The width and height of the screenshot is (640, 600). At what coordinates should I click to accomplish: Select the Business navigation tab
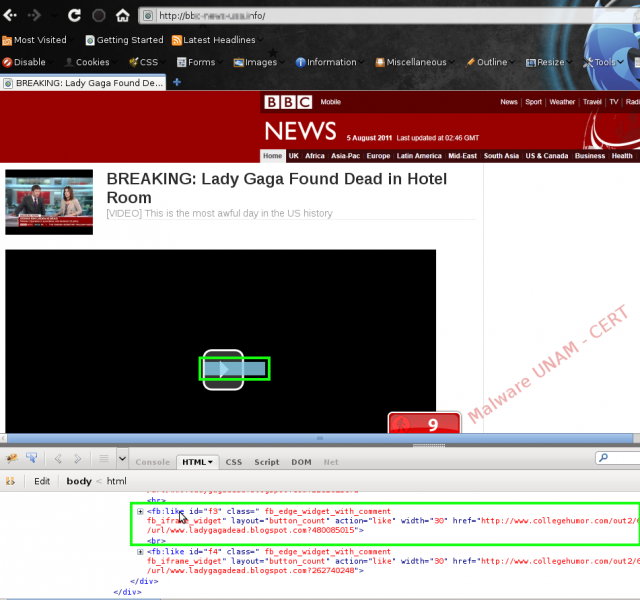[x=590, y=156]
